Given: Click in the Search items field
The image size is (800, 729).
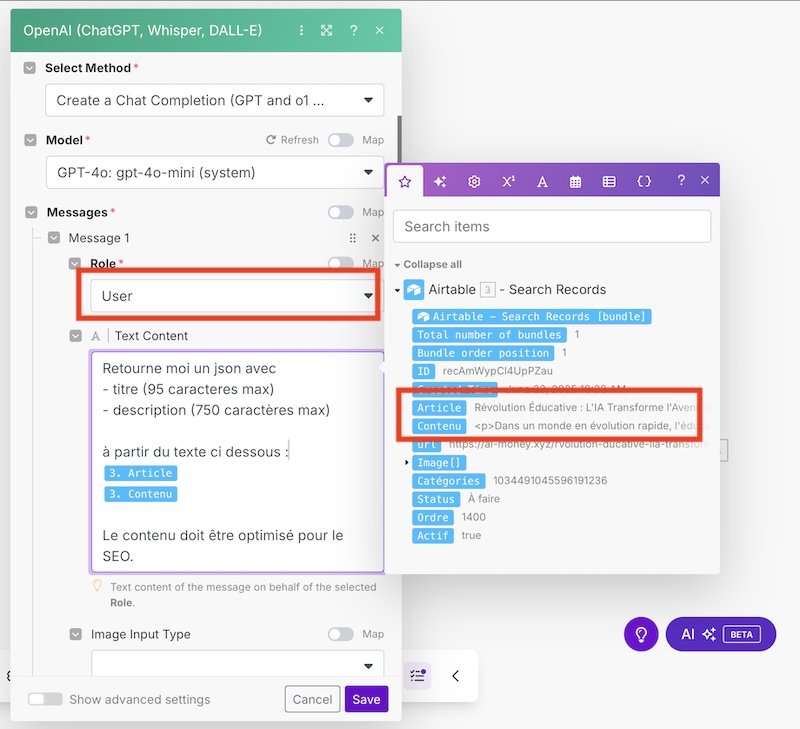Looking at the screenshot, I should pos(552,227).
